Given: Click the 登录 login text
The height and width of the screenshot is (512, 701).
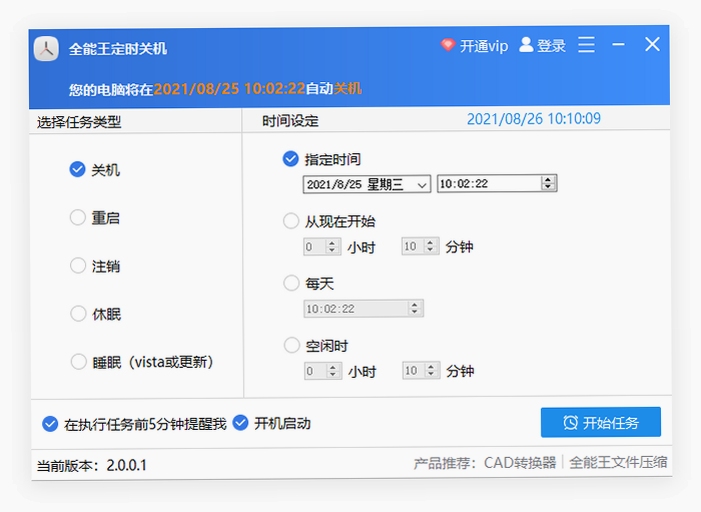Looking at the screenshot, I should [551, 46].
